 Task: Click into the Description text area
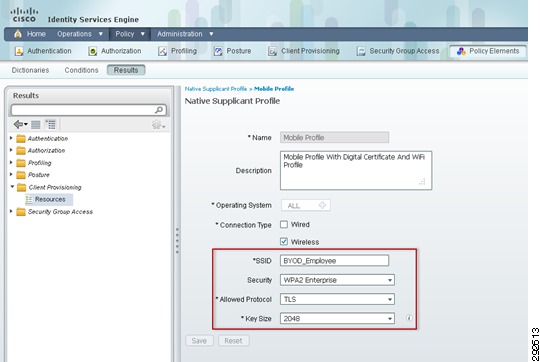[356, 170]
